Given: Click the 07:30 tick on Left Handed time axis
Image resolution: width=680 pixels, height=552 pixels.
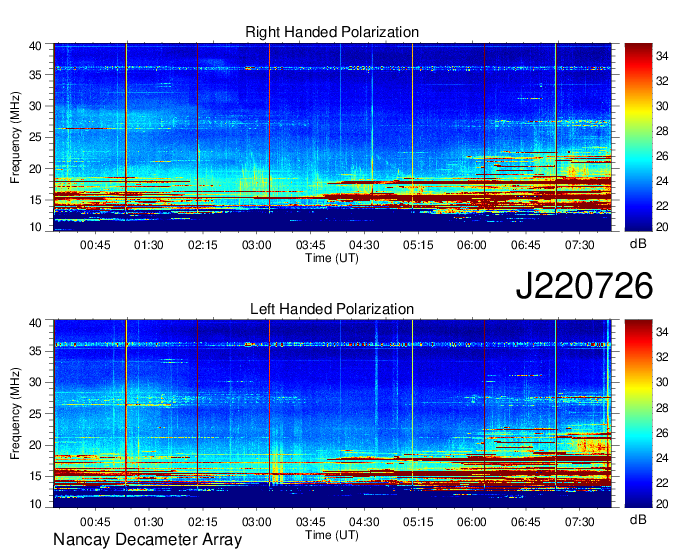Looking at the screenshot, I should point(579,522).
